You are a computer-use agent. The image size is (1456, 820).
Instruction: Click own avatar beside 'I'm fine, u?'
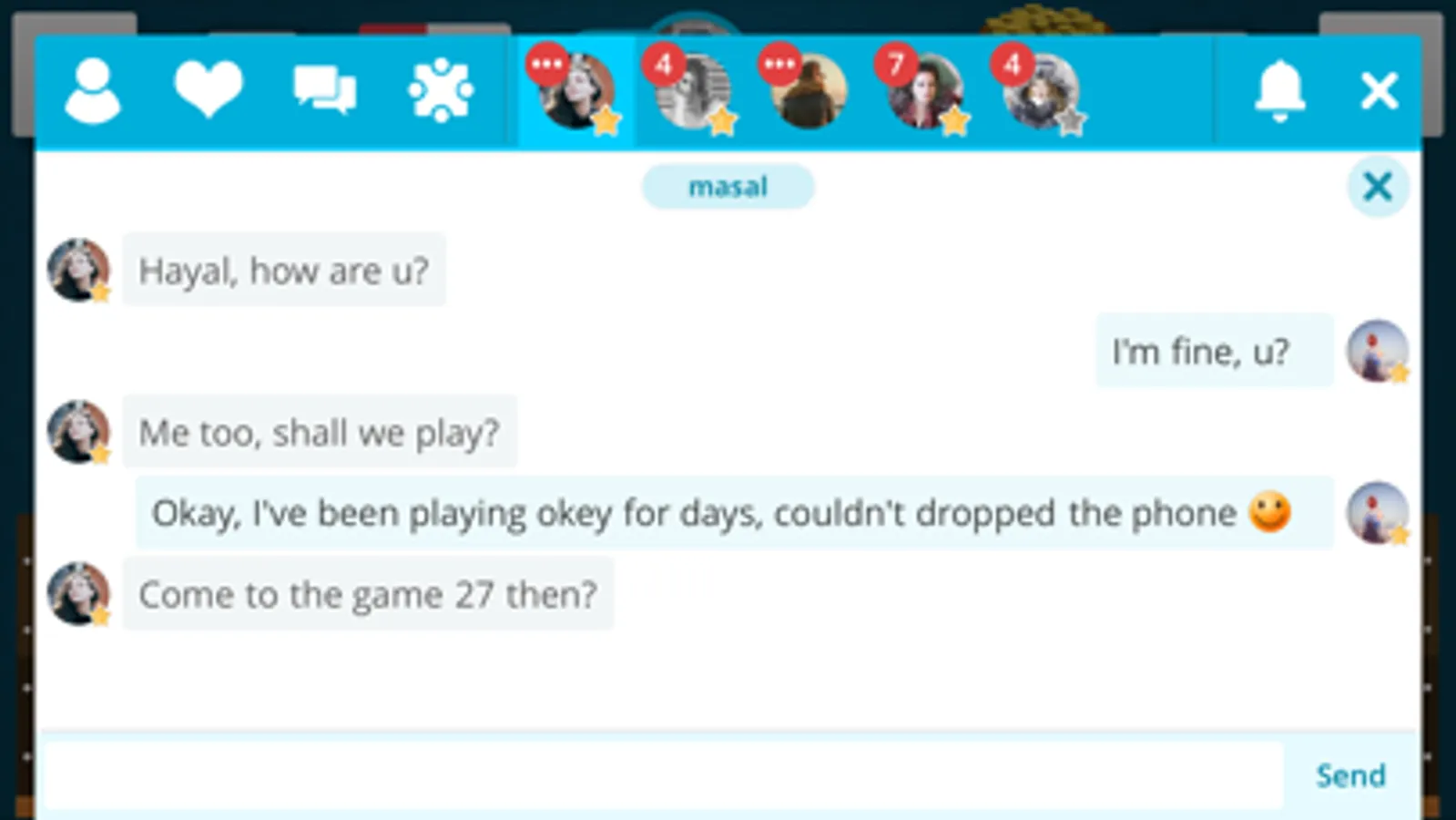tap(1378, 351)
